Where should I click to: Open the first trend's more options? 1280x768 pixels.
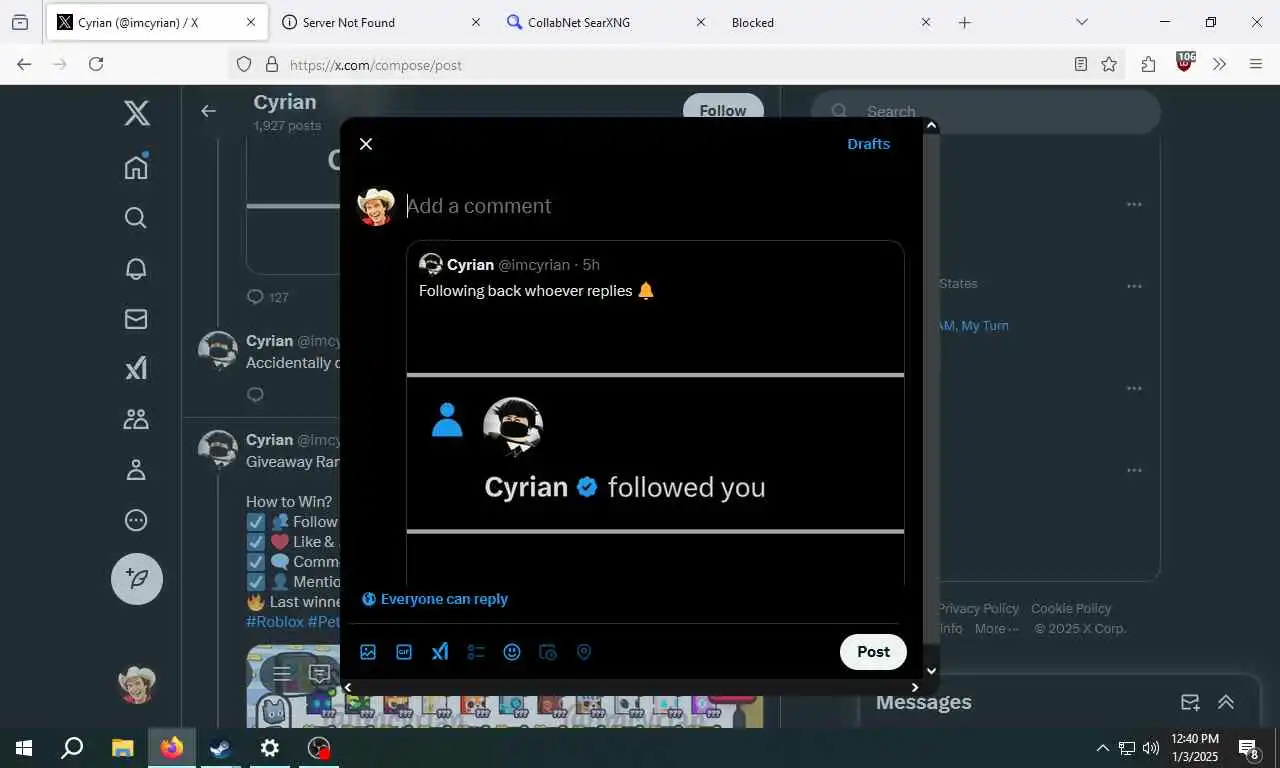pos(1134,204)
